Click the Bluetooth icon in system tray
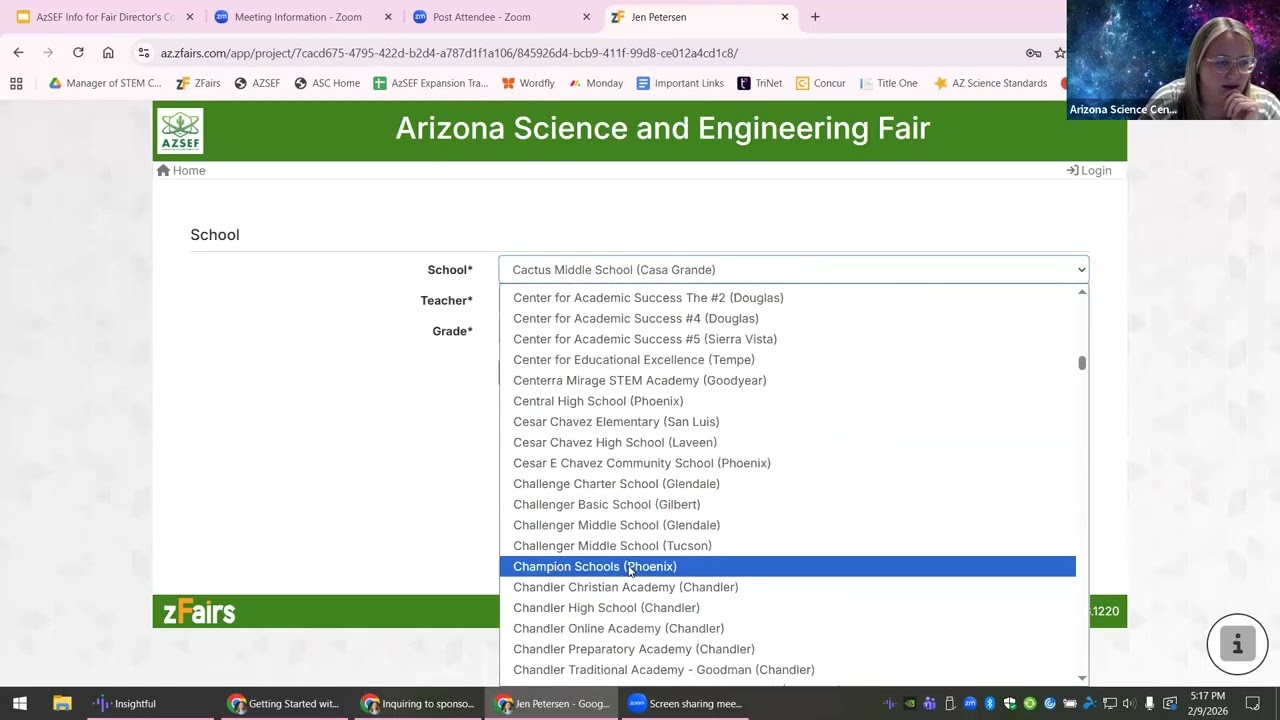 pos(990,704)
